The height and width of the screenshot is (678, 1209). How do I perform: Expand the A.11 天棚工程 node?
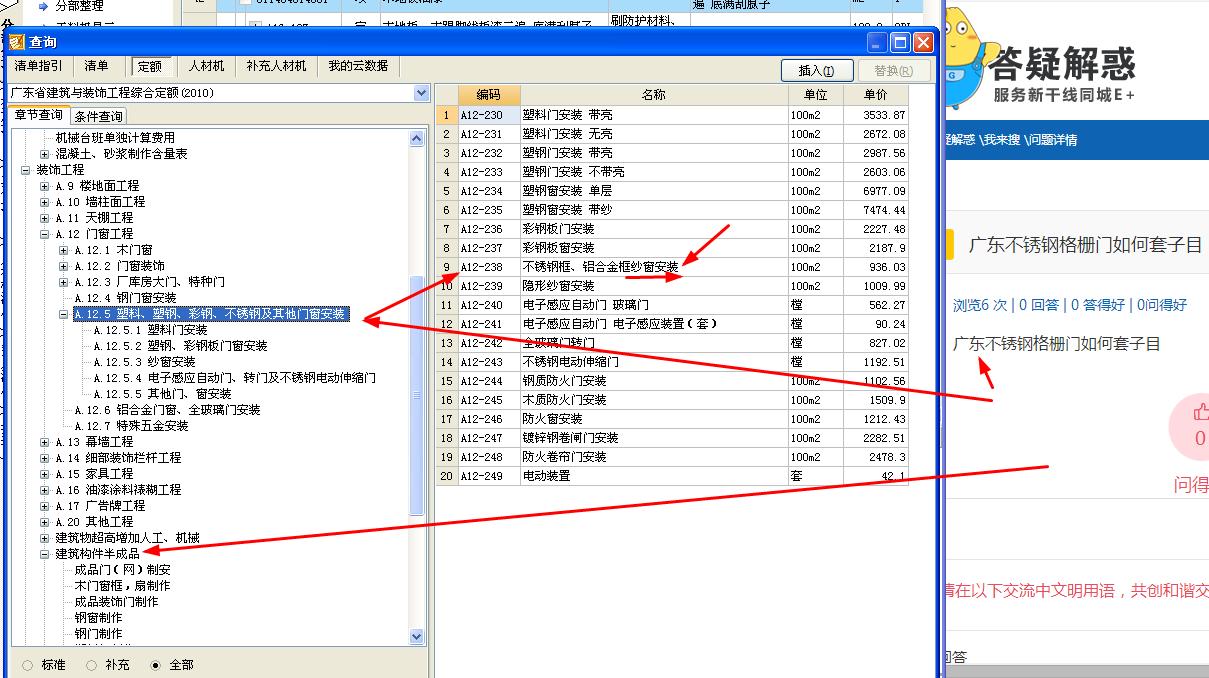coord(44,218)
